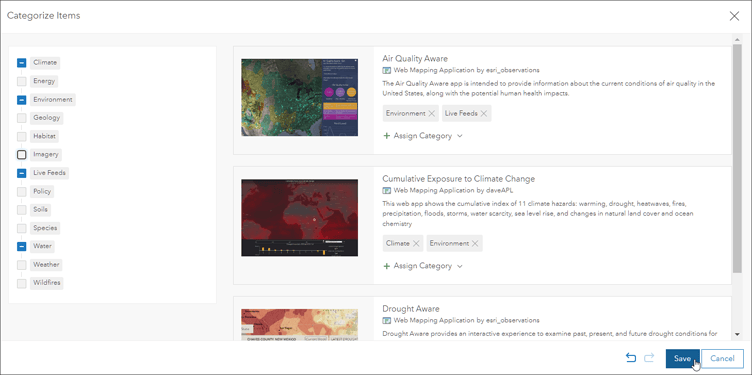Check the Imagery category checkbox
Image resolution: width=752 pixels, height=375 pixels.
click(x=22, y=154)
